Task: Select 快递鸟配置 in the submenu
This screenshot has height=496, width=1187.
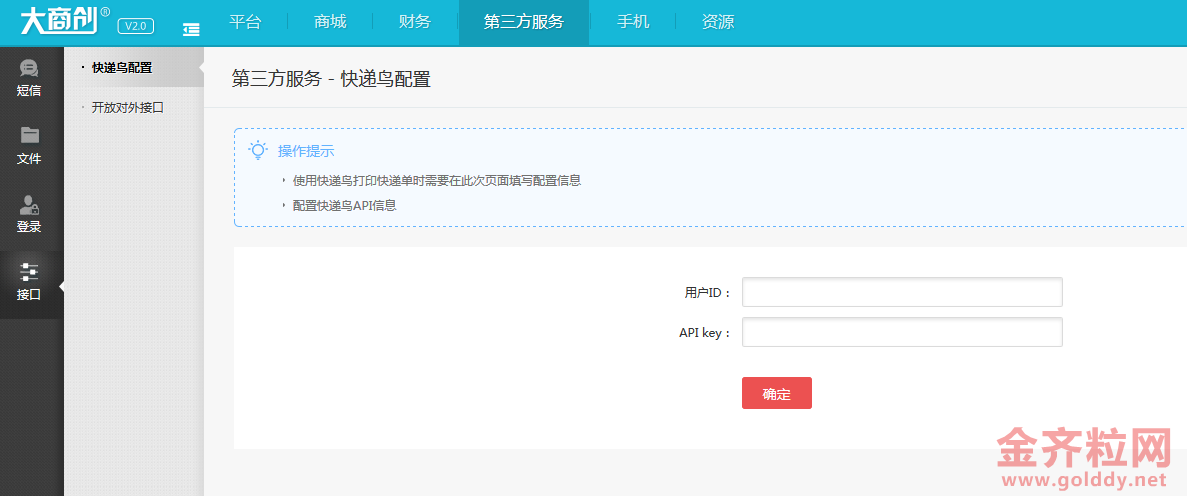Action: click(x=122, y=68)
